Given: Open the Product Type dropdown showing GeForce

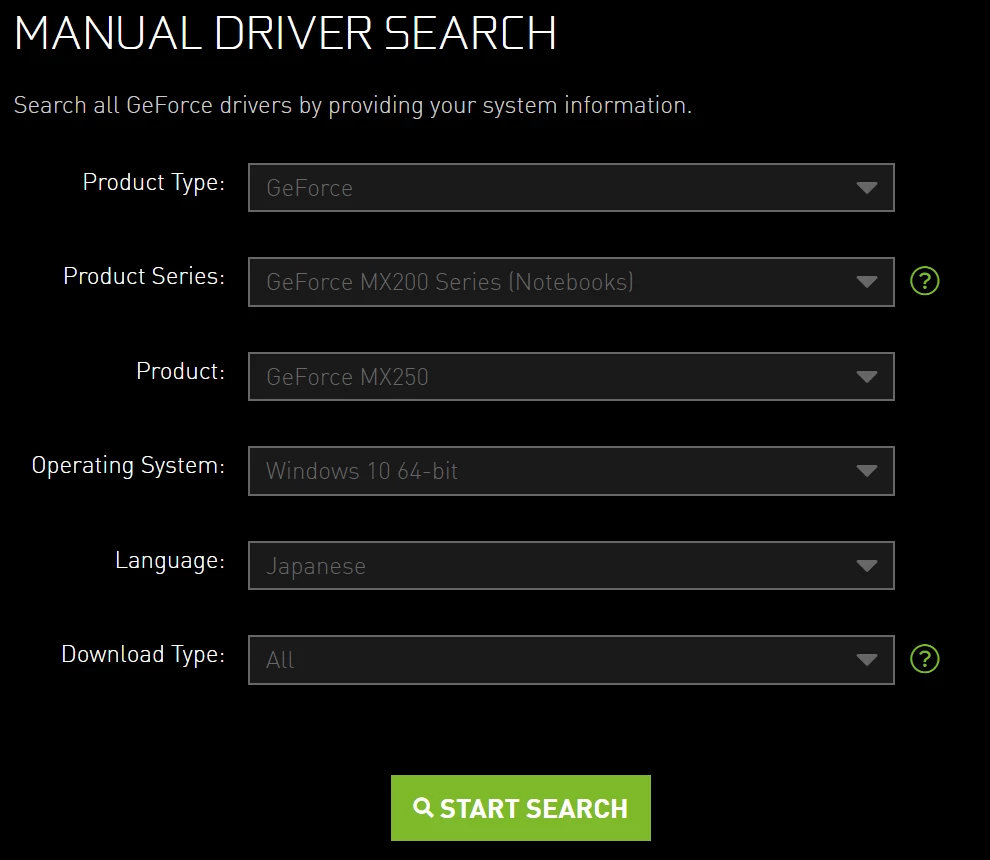Looking at the screenshot, I should pyautogui.click(x=571, y=188).
